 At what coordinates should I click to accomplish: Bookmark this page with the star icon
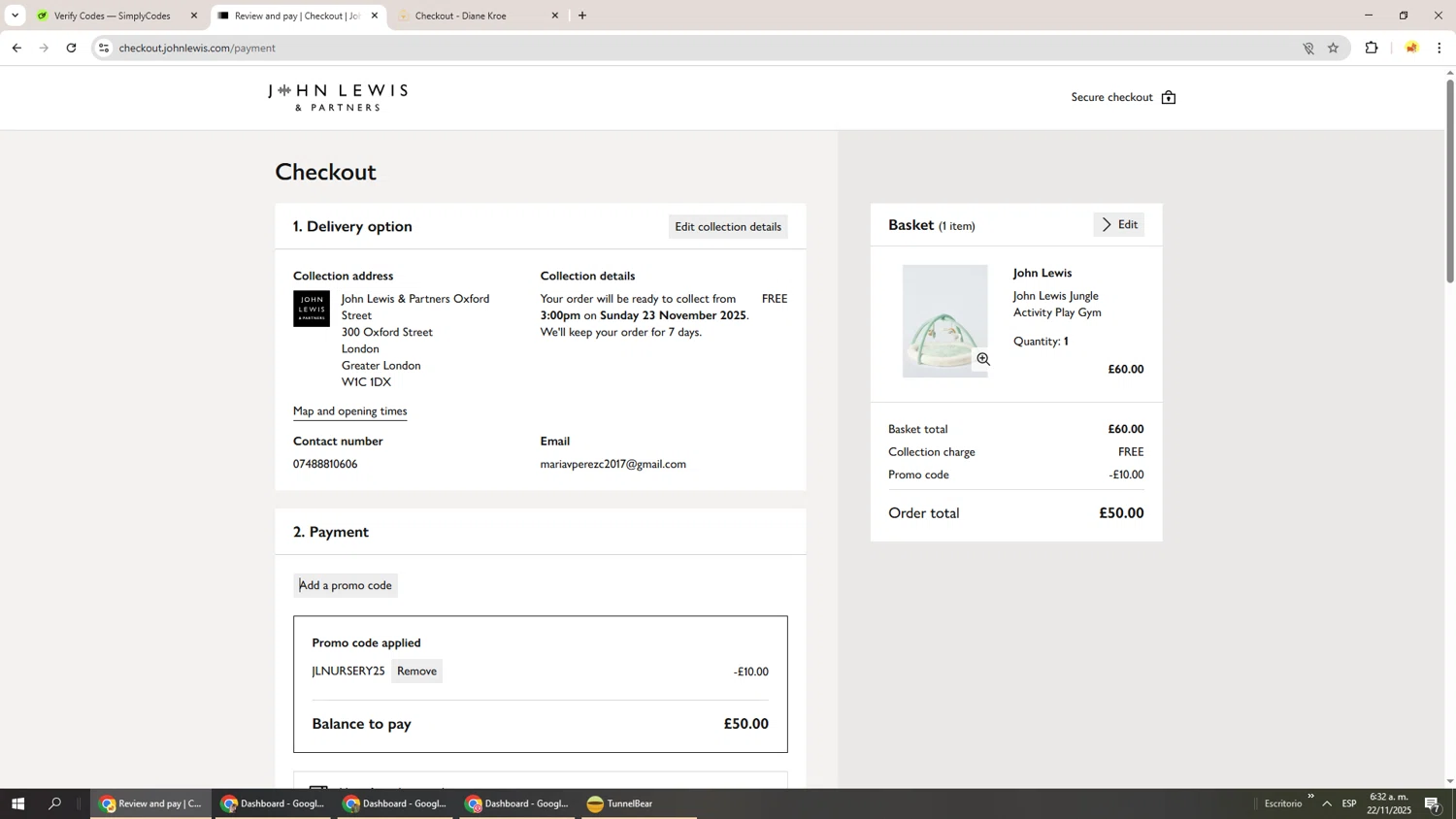tap(1333, 48)
